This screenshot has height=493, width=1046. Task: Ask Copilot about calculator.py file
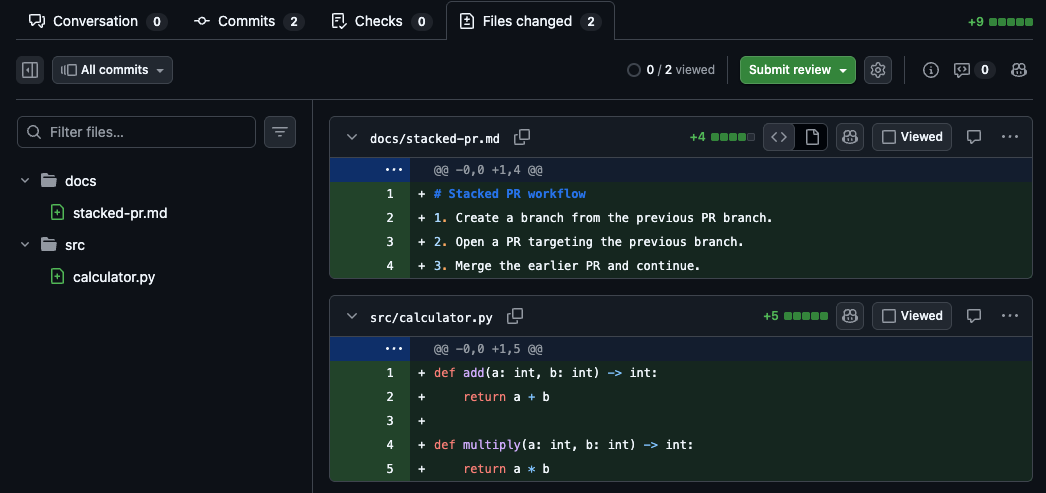850,316
